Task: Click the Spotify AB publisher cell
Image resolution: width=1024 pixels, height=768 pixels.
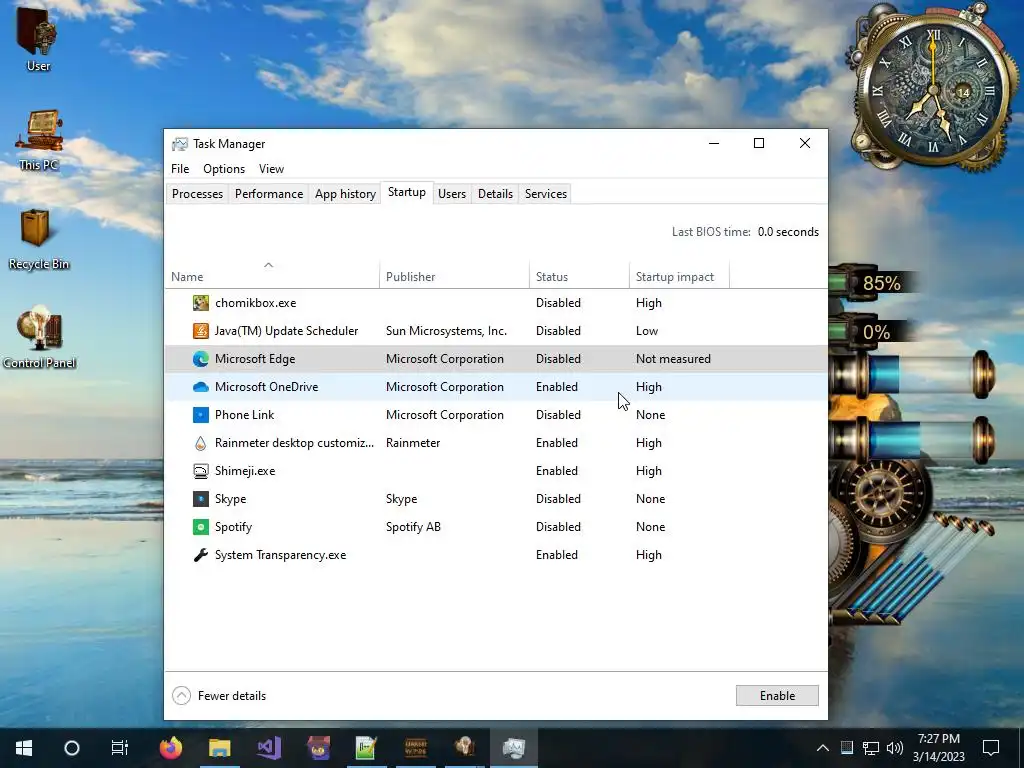Action: click(413, 527)
